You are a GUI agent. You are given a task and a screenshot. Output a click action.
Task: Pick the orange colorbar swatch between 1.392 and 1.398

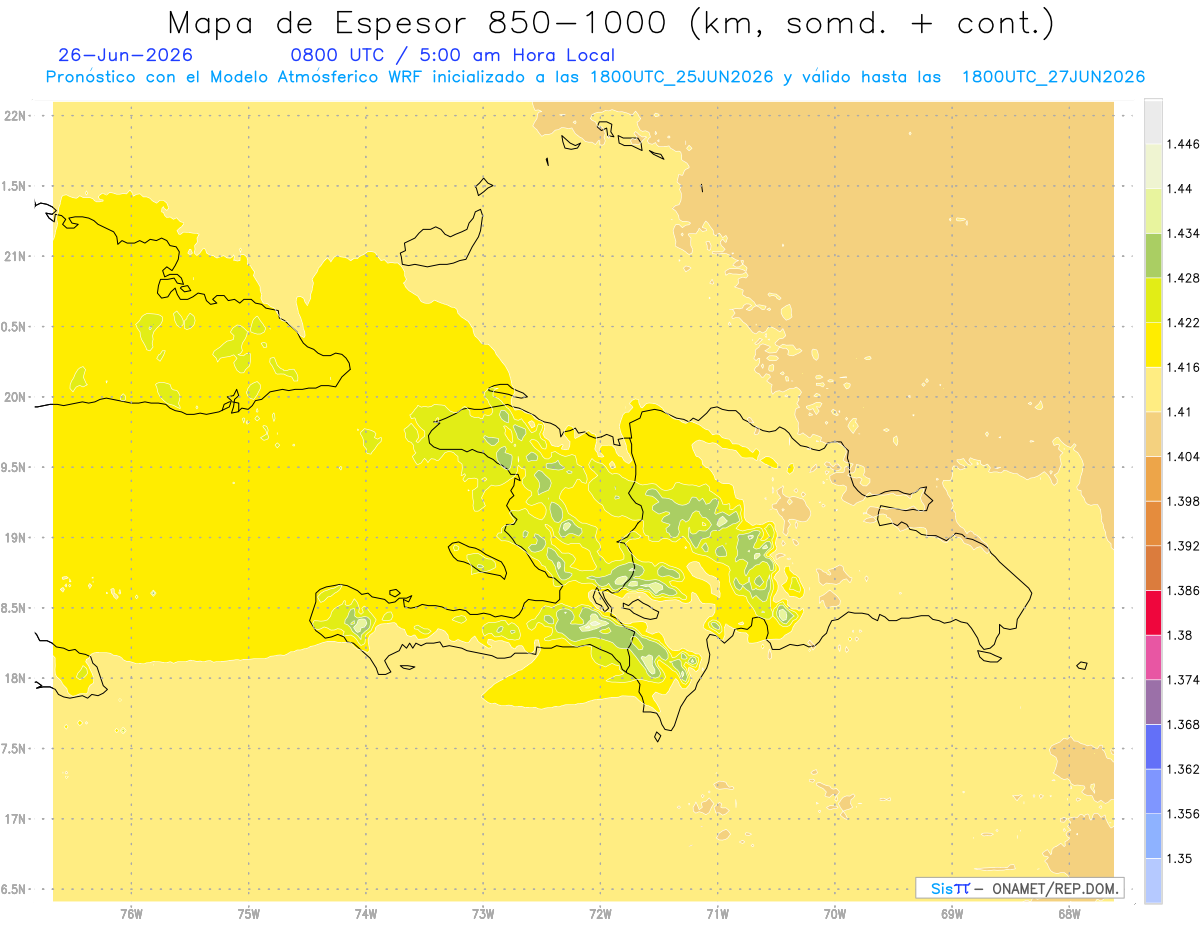(1153, 523)
